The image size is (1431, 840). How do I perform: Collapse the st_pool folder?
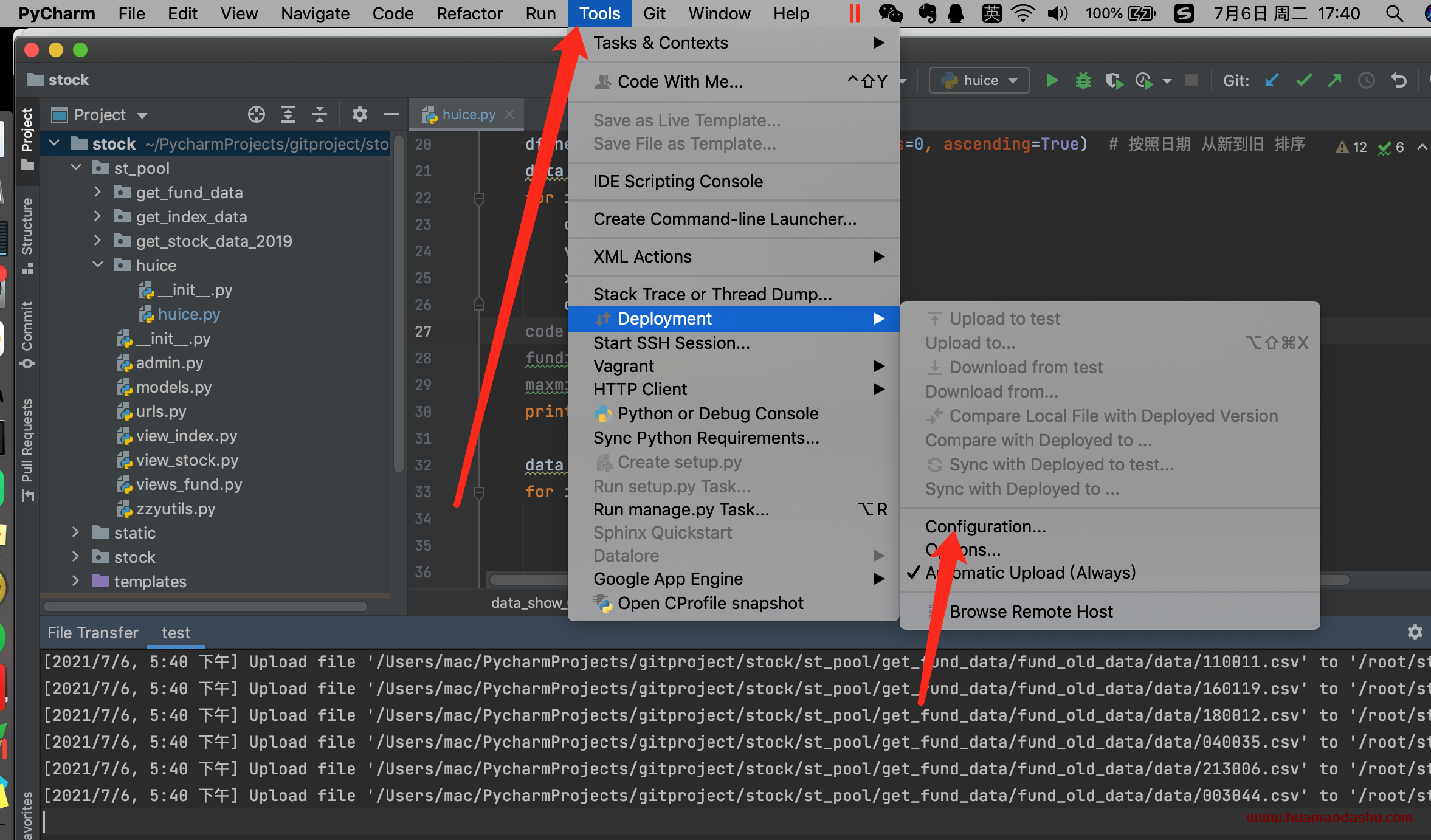[x=76, y=167]
